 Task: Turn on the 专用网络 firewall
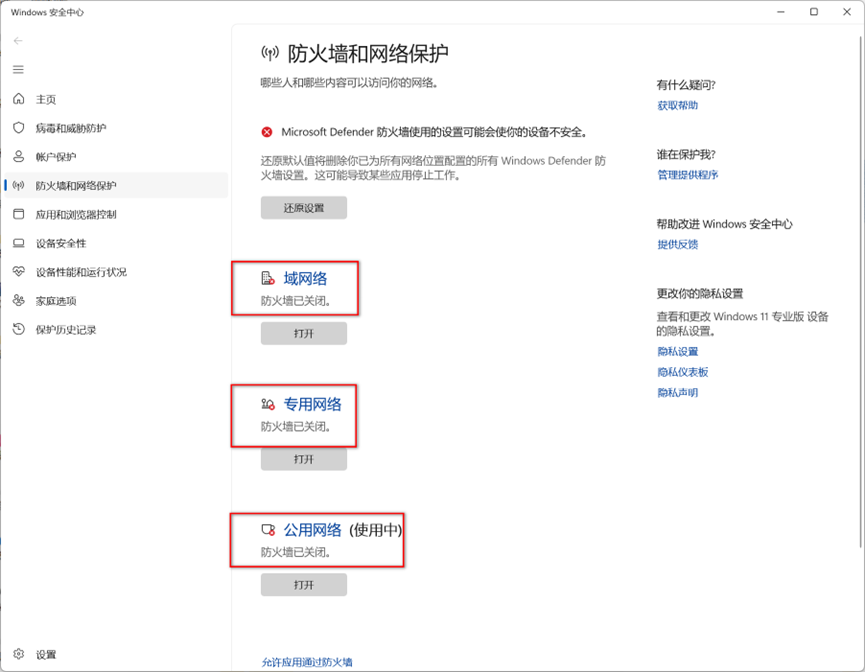pyautogui.click(x=304, y=458)
